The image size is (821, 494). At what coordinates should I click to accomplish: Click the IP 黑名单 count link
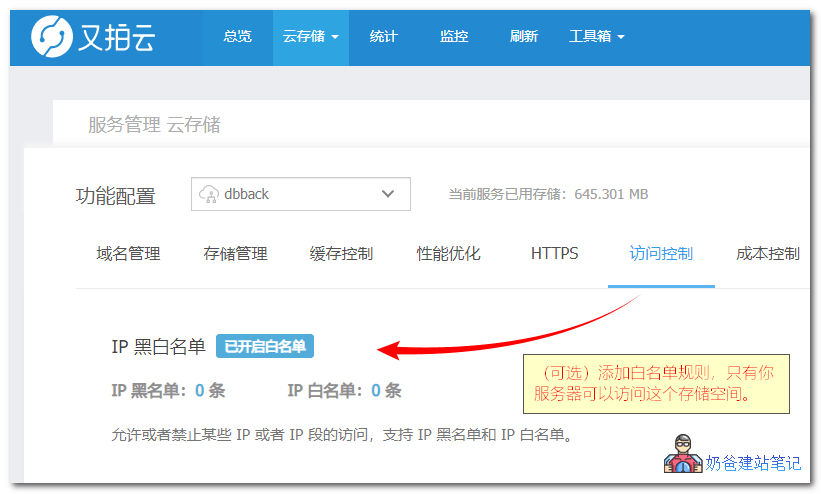pos(199,390)
